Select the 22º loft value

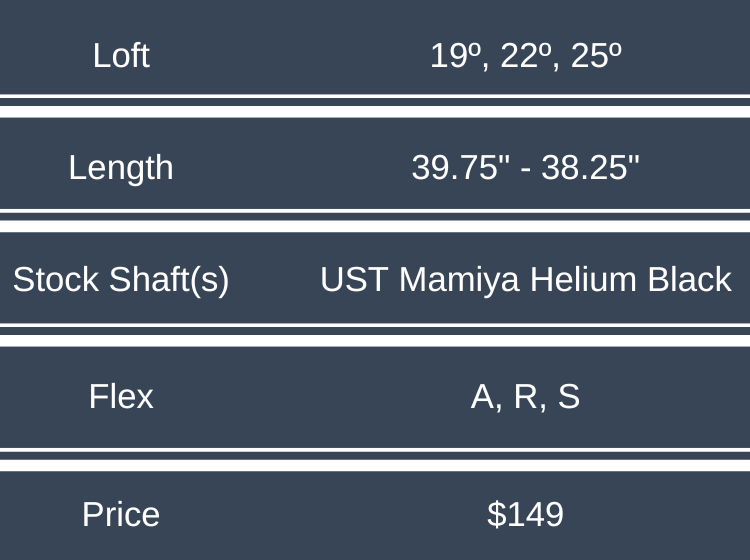(523, 55)
